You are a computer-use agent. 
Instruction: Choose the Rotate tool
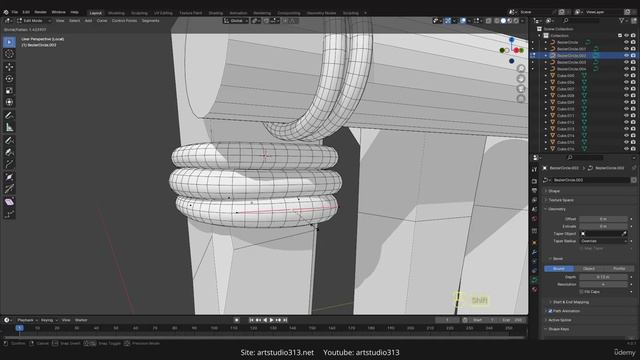click(x=9, y=79)
